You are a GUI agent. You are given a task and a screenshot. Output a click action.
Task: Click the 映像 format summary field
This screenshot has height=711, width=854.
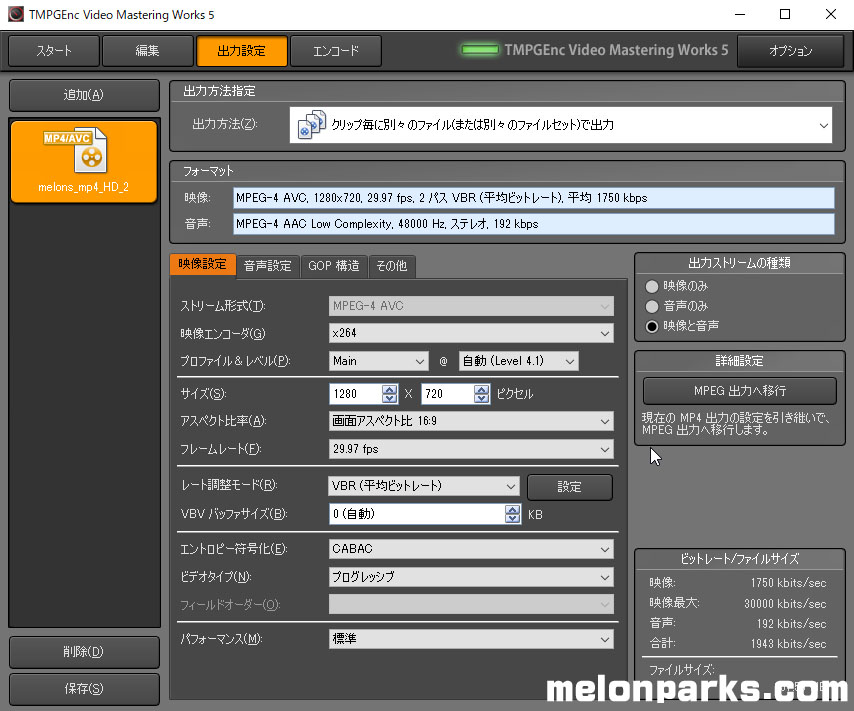pyautogui.click(x=534, y=198)
